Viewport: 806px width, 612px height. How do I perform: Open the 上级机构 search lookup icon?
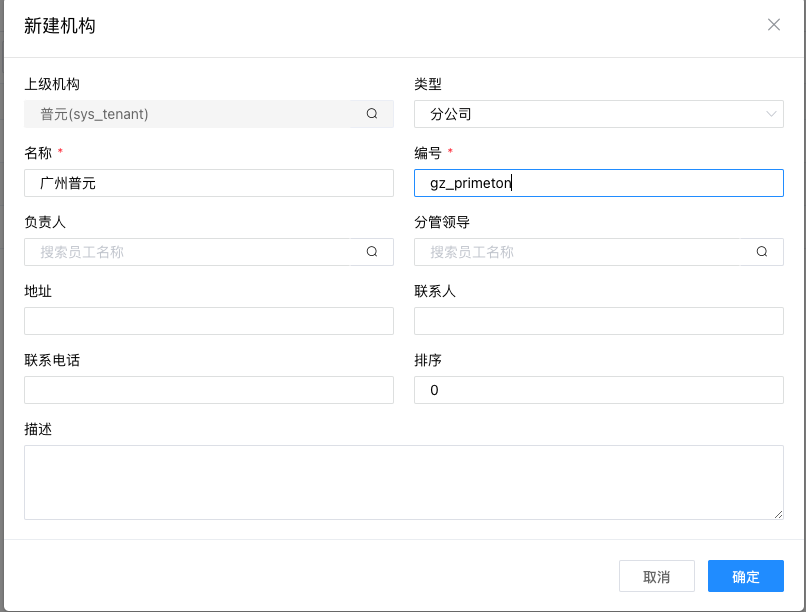coord(372,113)
